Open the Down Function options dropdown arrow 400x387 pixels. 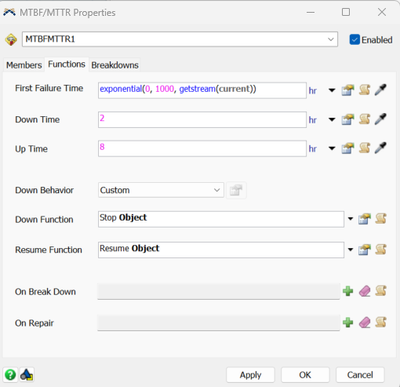coord(350,219)
